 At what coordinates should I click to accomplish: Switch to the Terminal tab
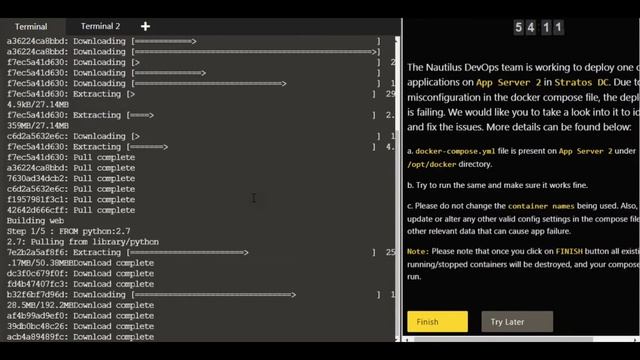31,27
